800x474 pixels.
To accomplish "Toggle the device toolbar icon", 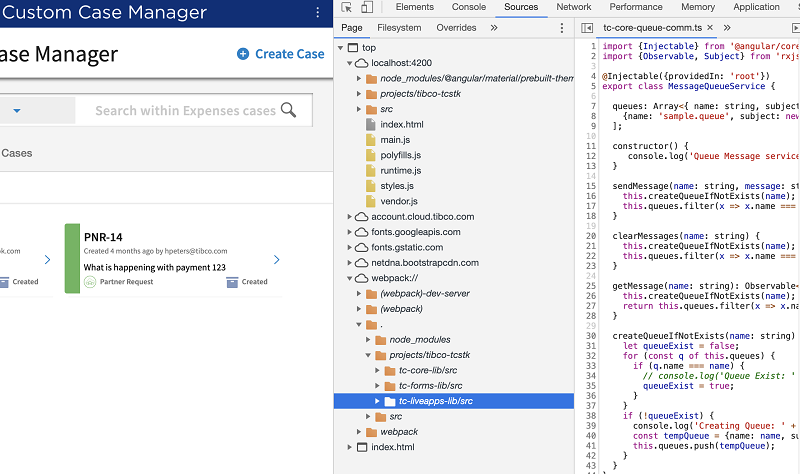I will coord(367,7).
